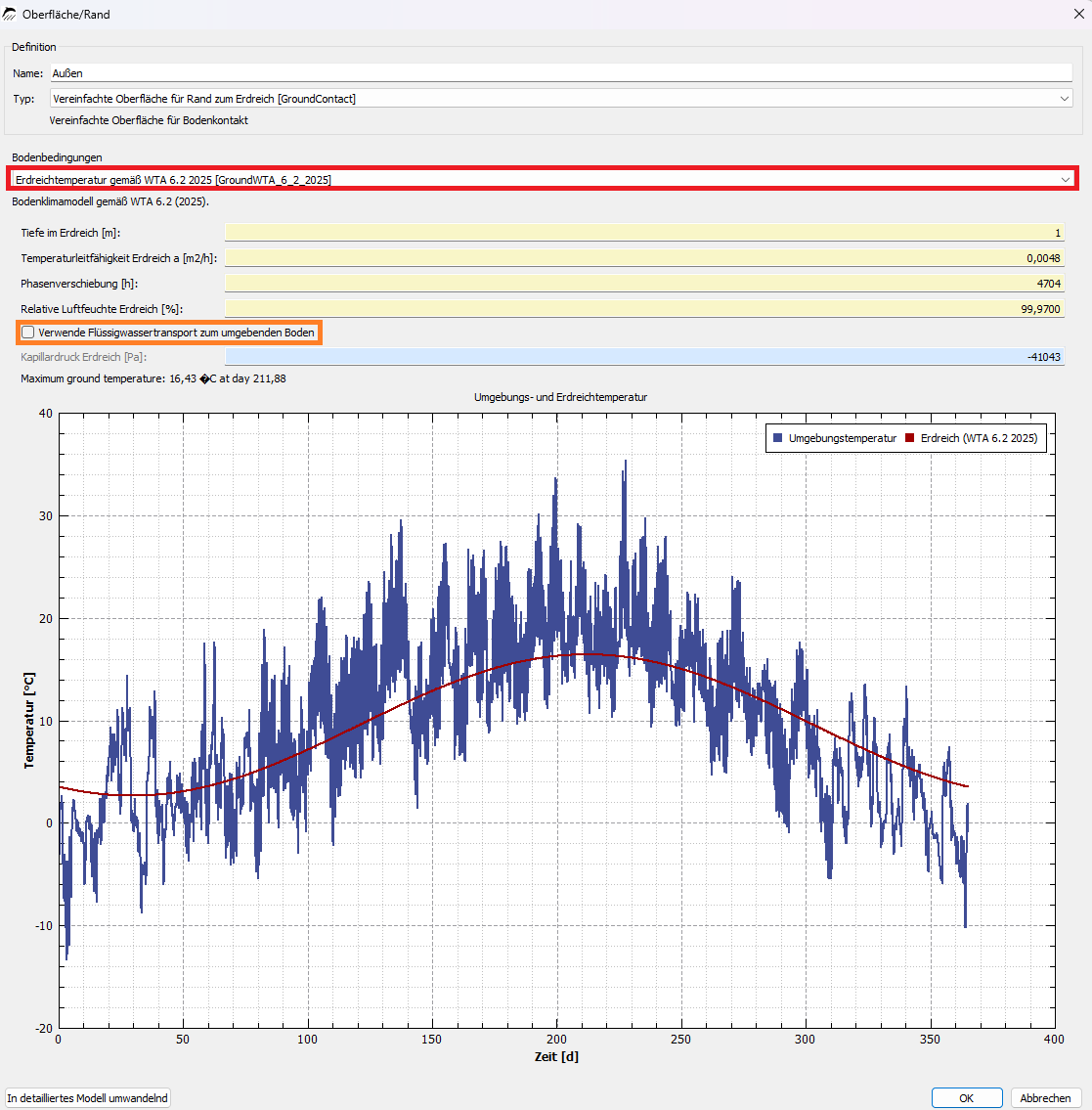The height and width of the screenshot is (1110, 1092).
Task: Click the Bodenklimamodell gemäß WTA 6.2 description
Action: pos(110,201)
